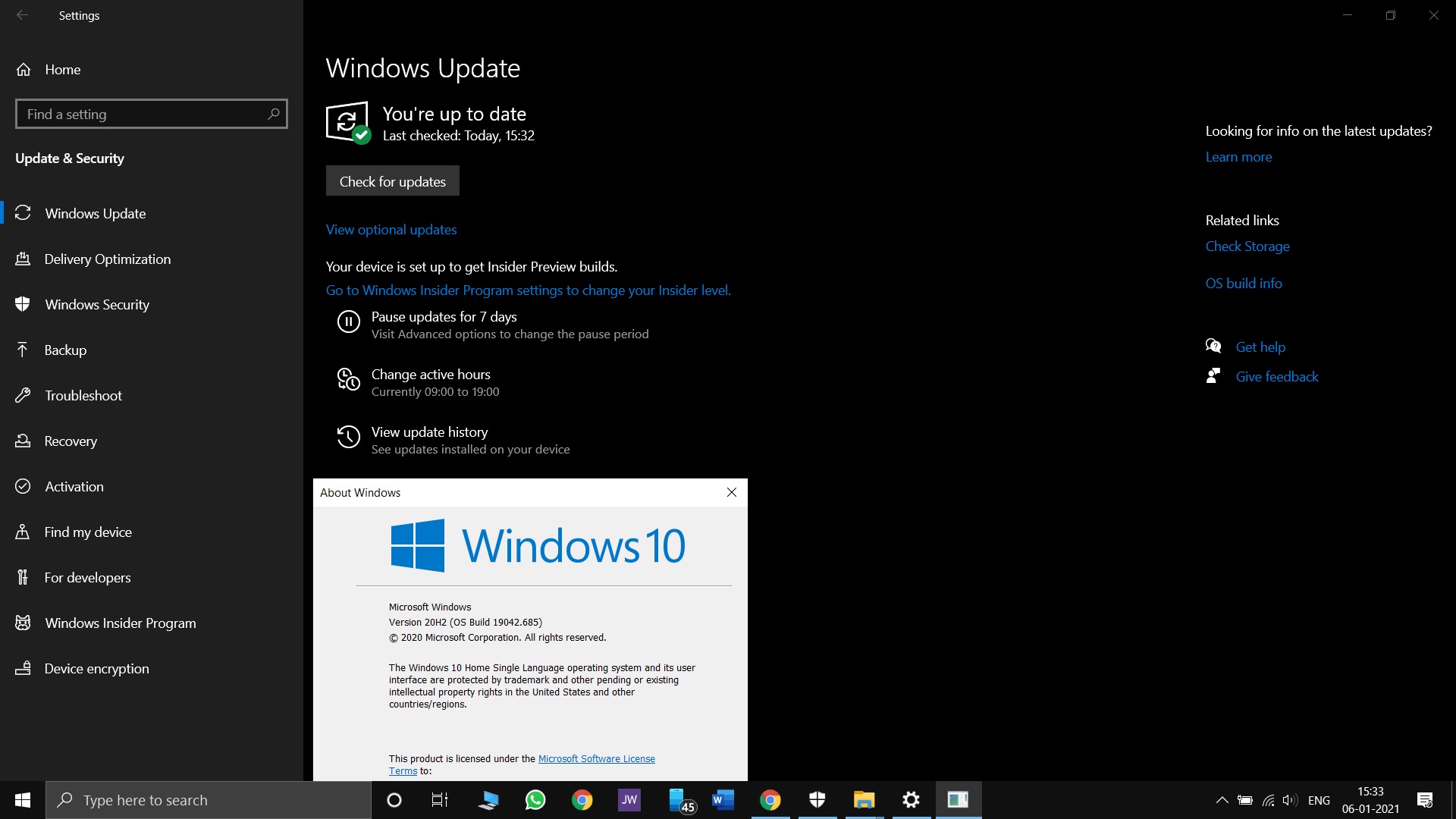The image size is (1456, 819).
Task: Switch to winver app on taskbar
Action: (x=959, y=800)
